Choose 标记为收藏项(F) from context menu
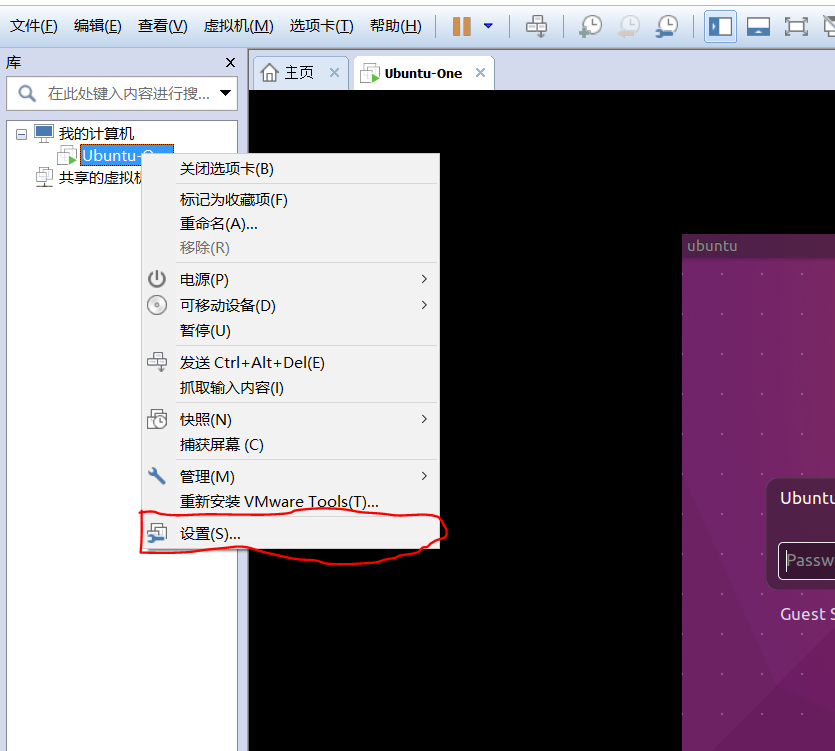The height and width of the screenshot is (751, 835). click(291, 200)
